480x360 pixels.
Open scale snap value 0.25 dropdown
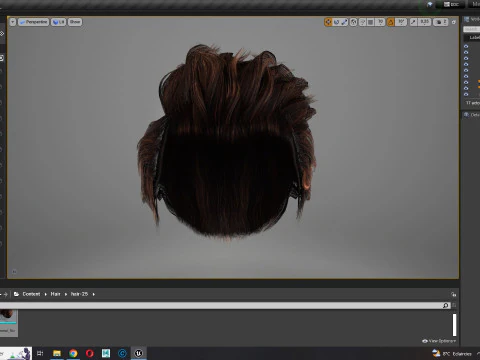tap(424, 22)
